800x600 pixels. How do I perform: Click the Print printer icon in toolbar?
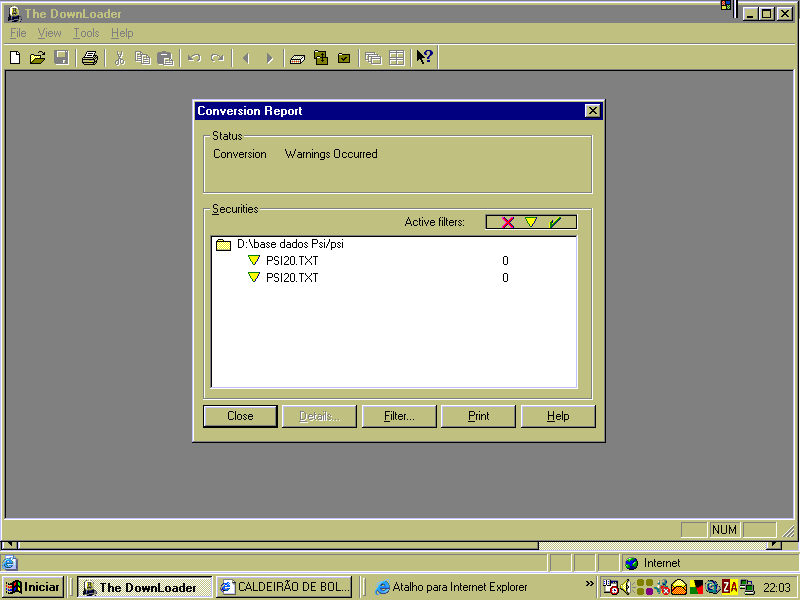coord(90,58)
